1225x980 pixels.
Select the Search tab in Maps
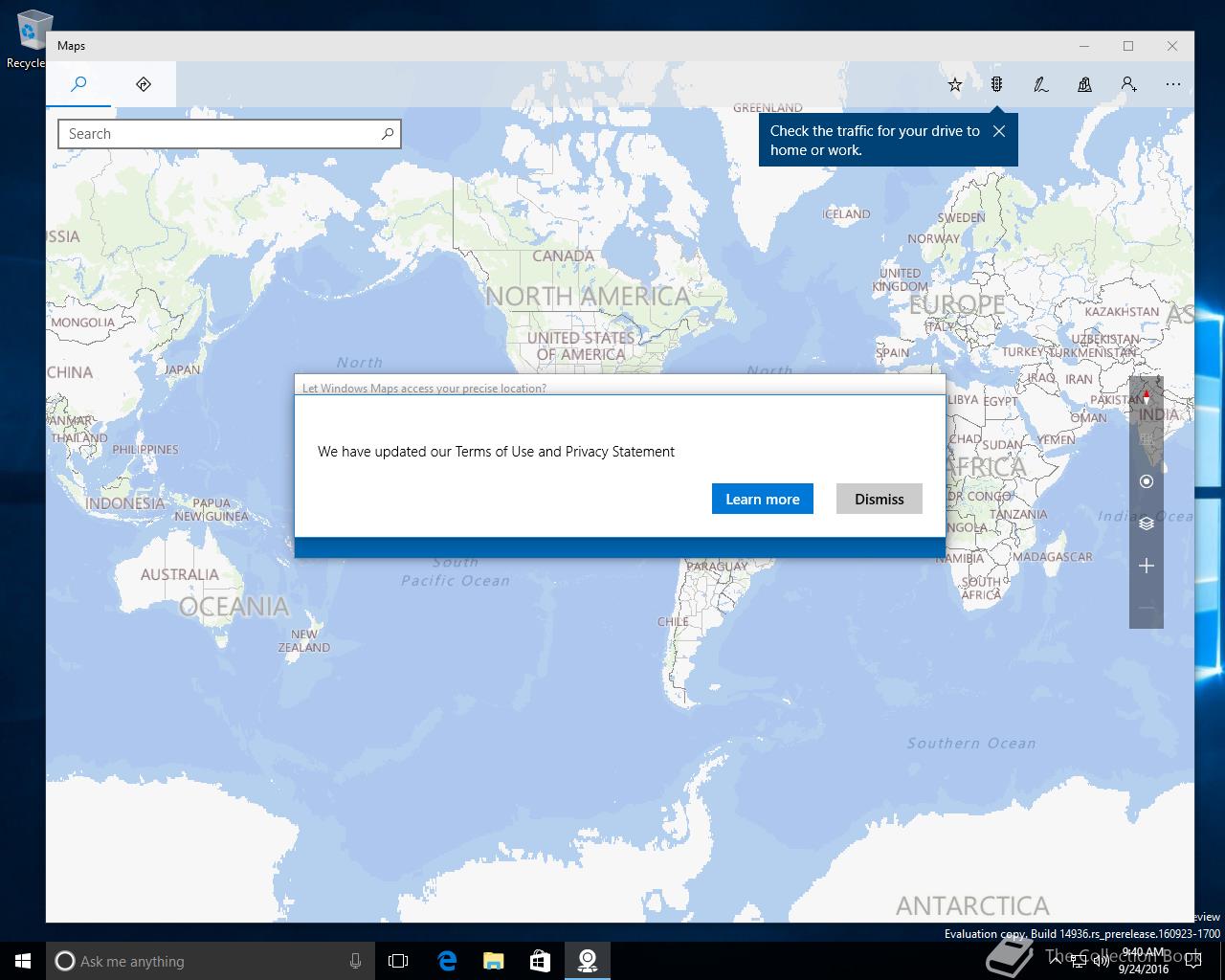click(x=78, y=84)
